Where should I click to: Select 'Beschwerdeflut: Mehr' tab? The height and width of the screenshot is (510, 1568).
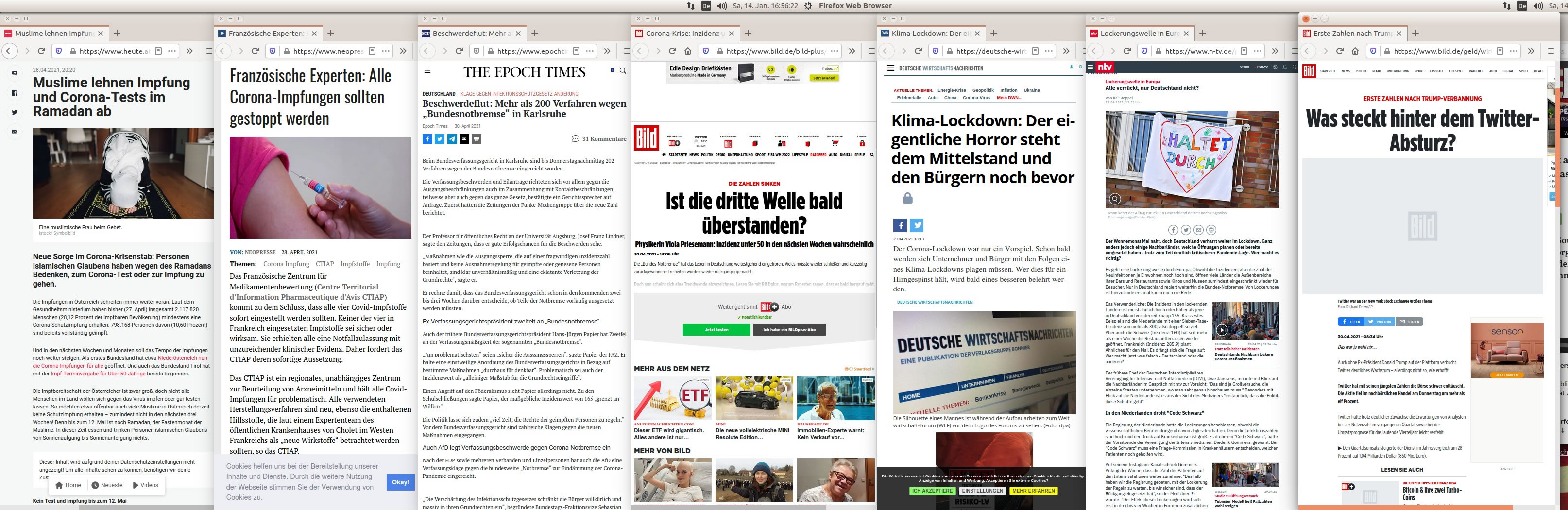472,34
